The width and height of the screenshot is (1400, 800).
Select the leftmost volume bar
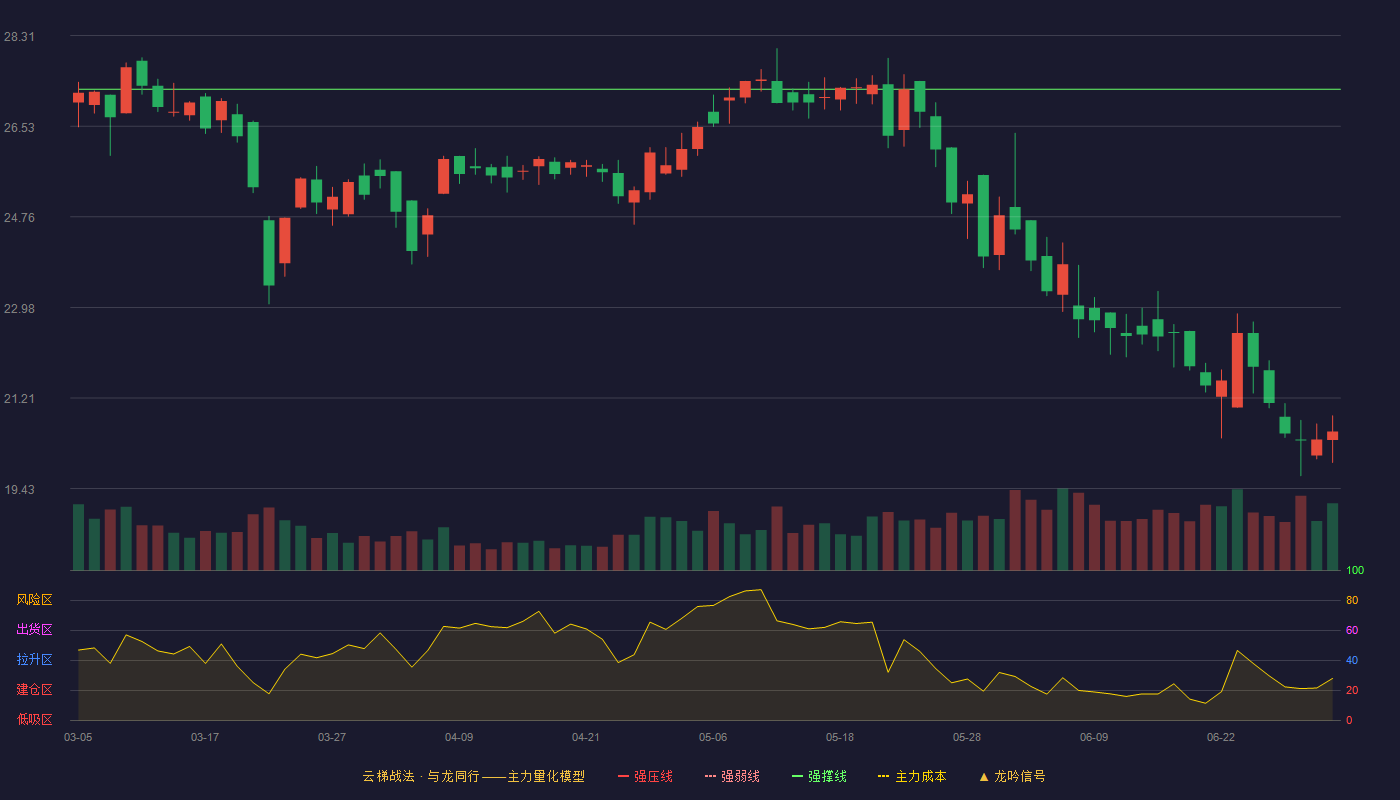(x=78, y=537)
